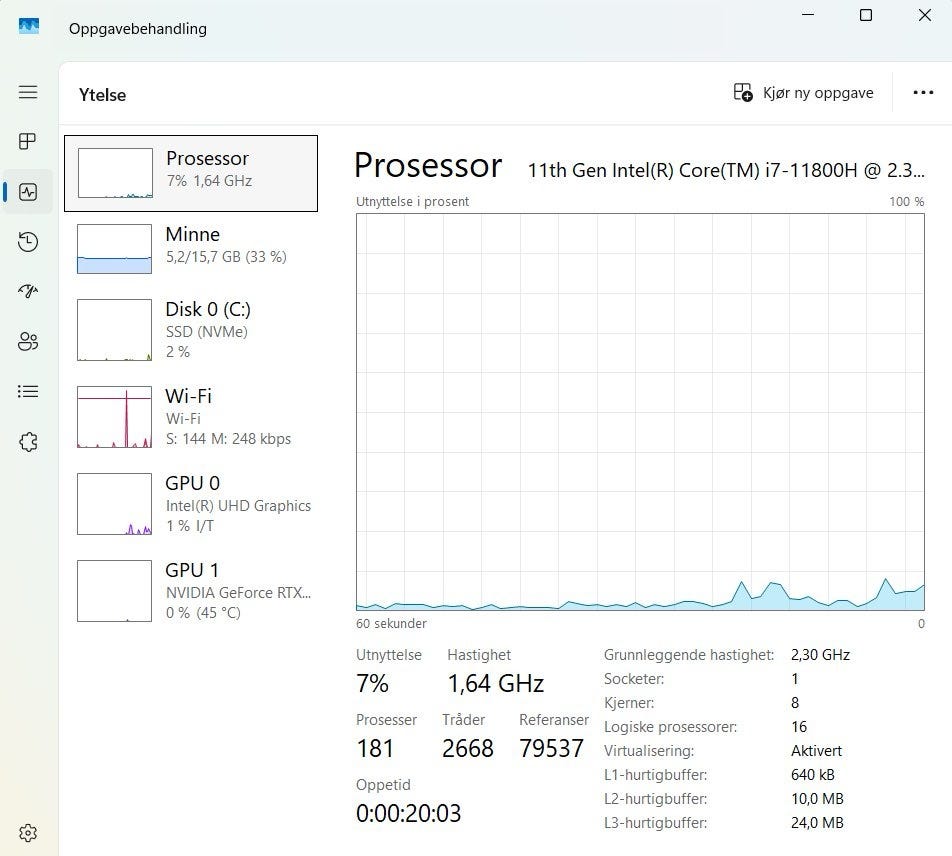Select the Minne performance item
The width and height of the screenshot is (952, 856).
(191, 249)
